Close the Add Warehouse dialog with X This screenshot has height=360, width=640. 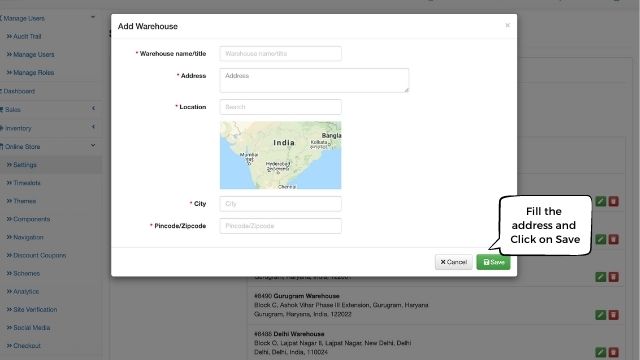coord(507,25)
